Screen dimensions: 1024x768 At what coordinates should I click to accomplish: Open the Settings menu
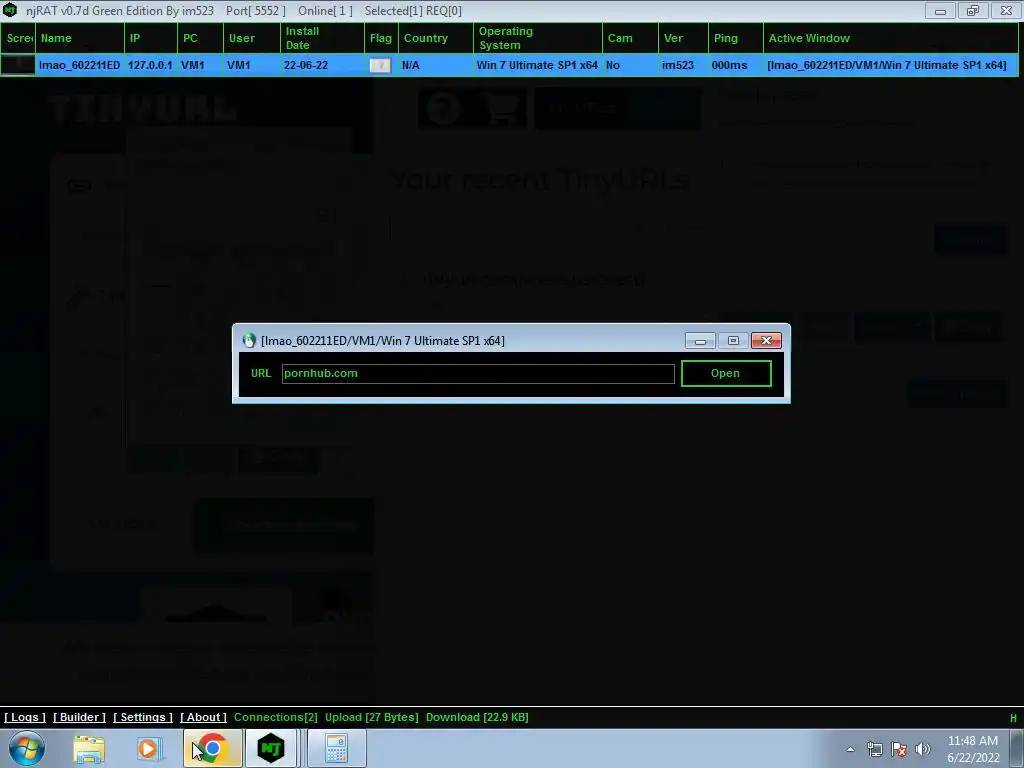[143, 717]
